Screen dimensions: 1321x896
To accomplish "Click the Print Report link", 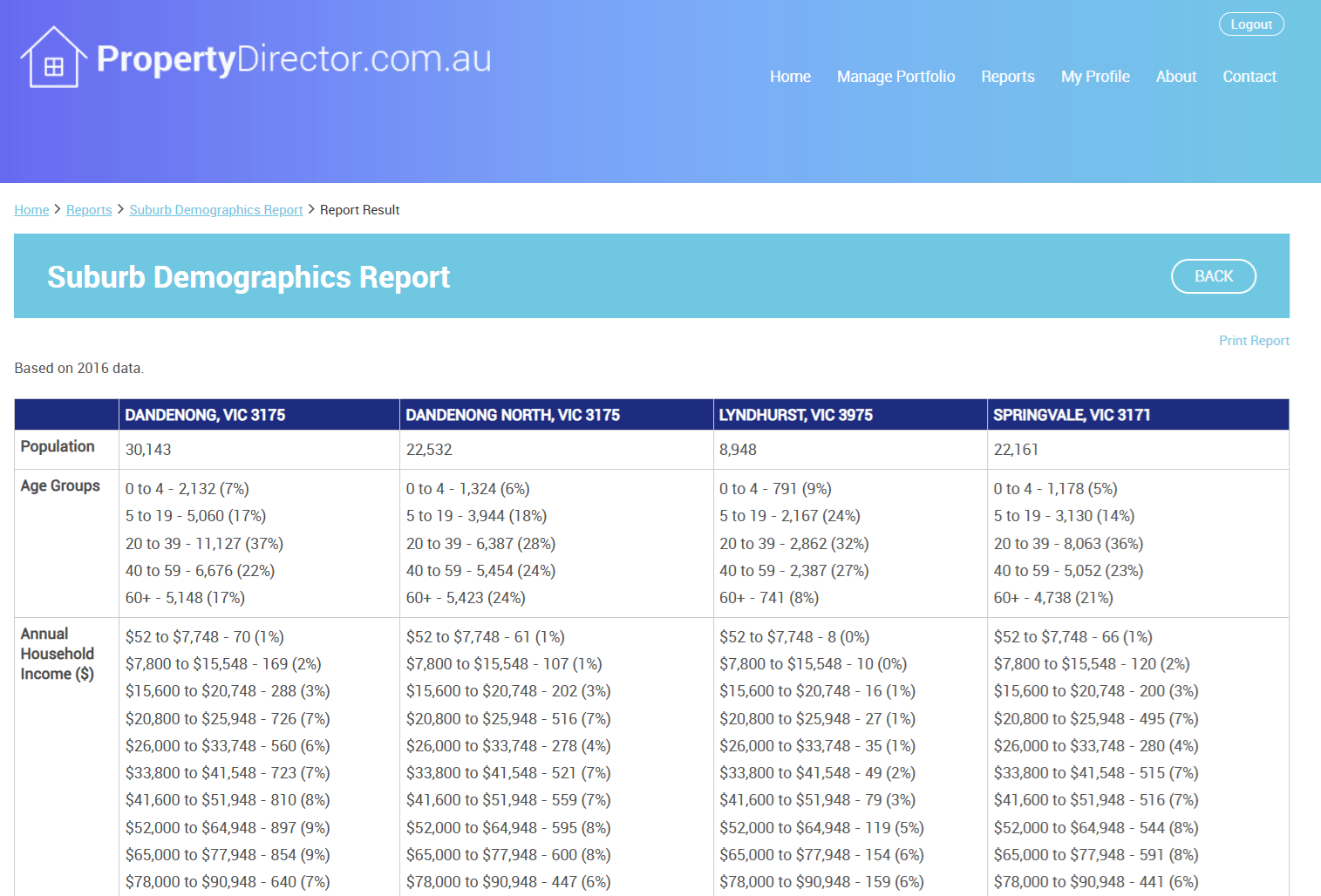I will click(x=1253, y=341).
